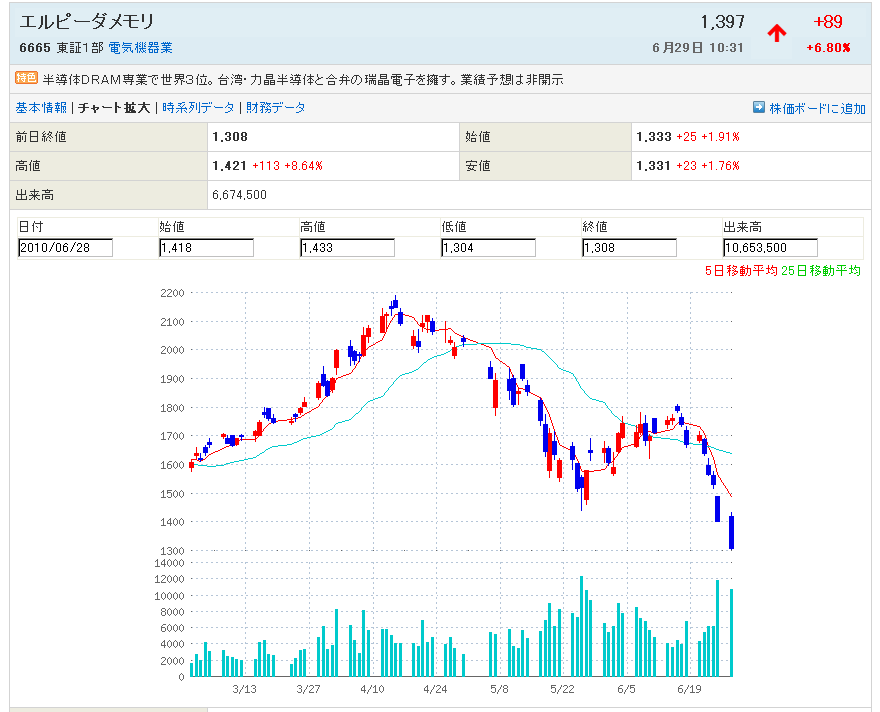The height and width of the screenshot is (712, 880).
Task: Focus the 始値 field showing 1,418
Action: point(206,247)
